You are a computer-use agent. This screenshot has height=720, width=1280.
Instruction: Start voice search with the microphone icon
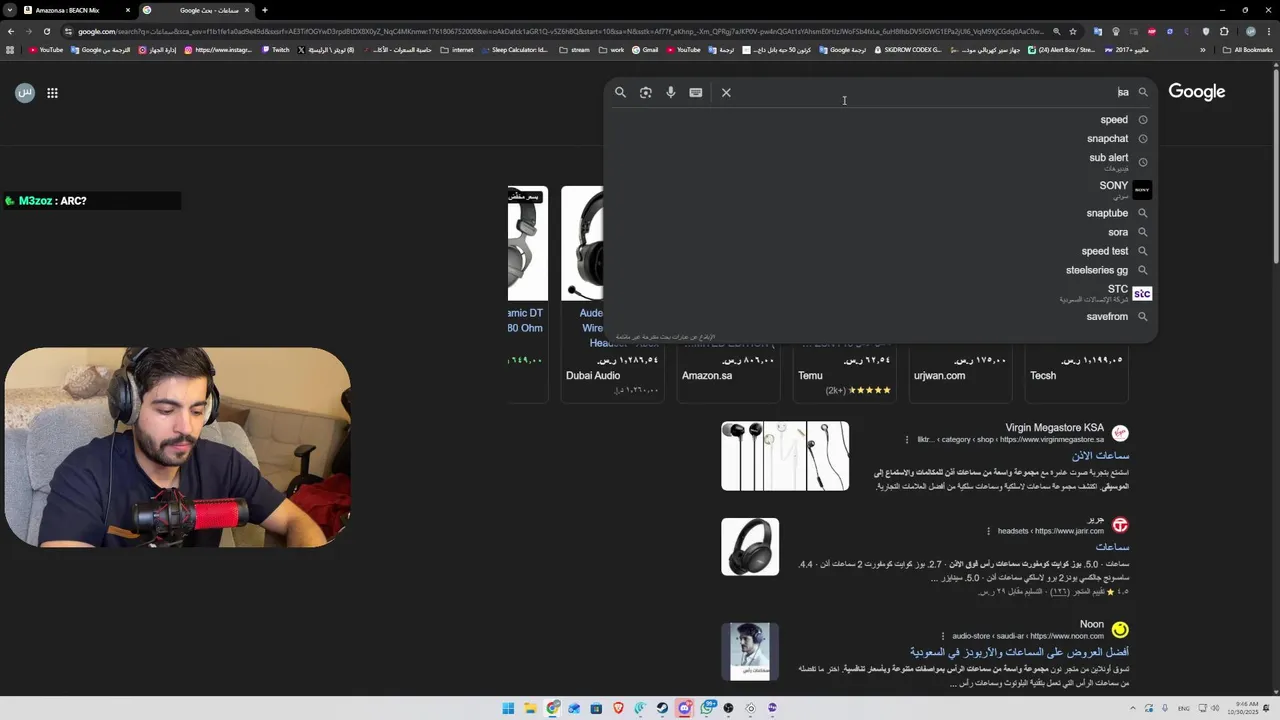point(671,92)
